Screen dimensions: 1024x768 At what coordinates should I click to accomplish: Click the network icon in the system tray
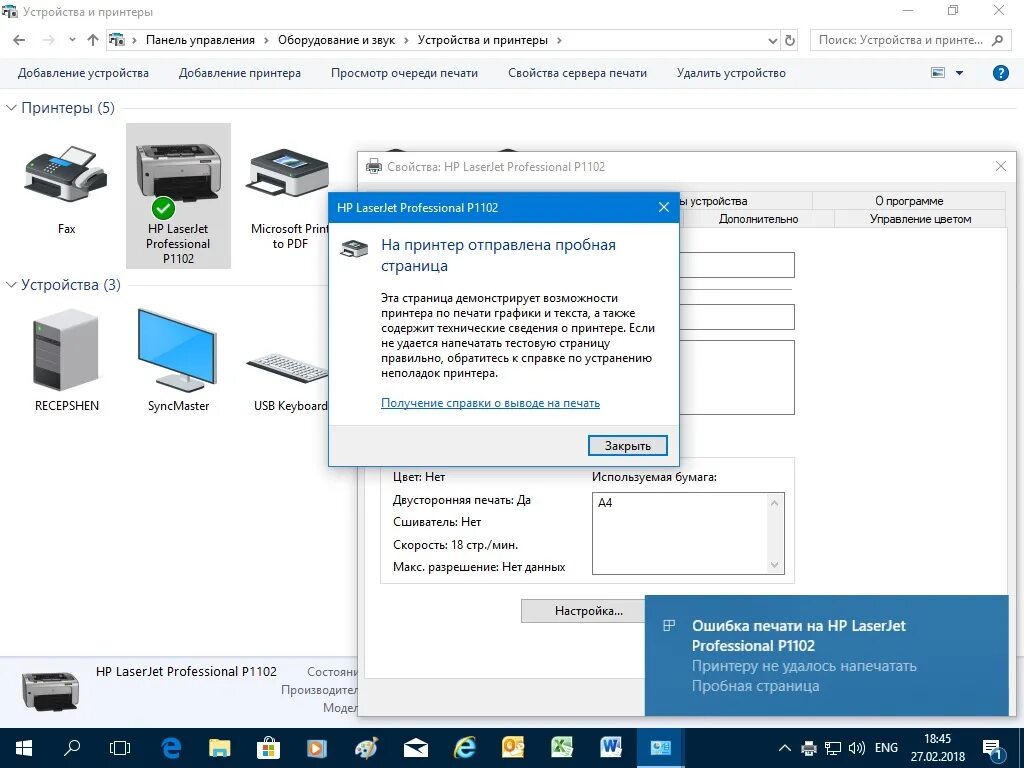tap(833, 748)
